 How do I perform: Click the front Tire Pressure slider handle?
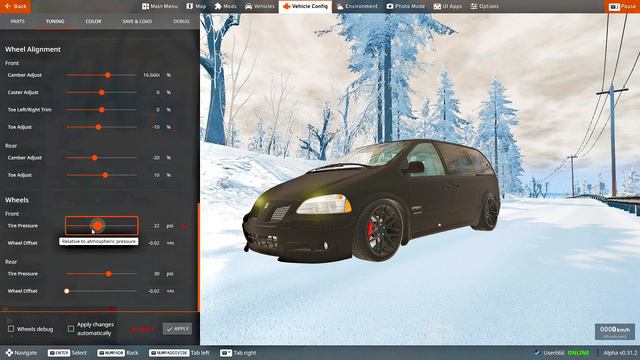pos(98,226)
